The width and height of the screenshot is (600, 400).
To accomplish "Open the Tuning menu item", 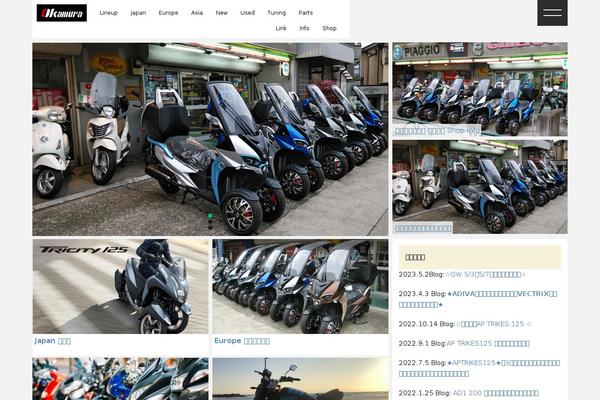I will click(277, 13).
